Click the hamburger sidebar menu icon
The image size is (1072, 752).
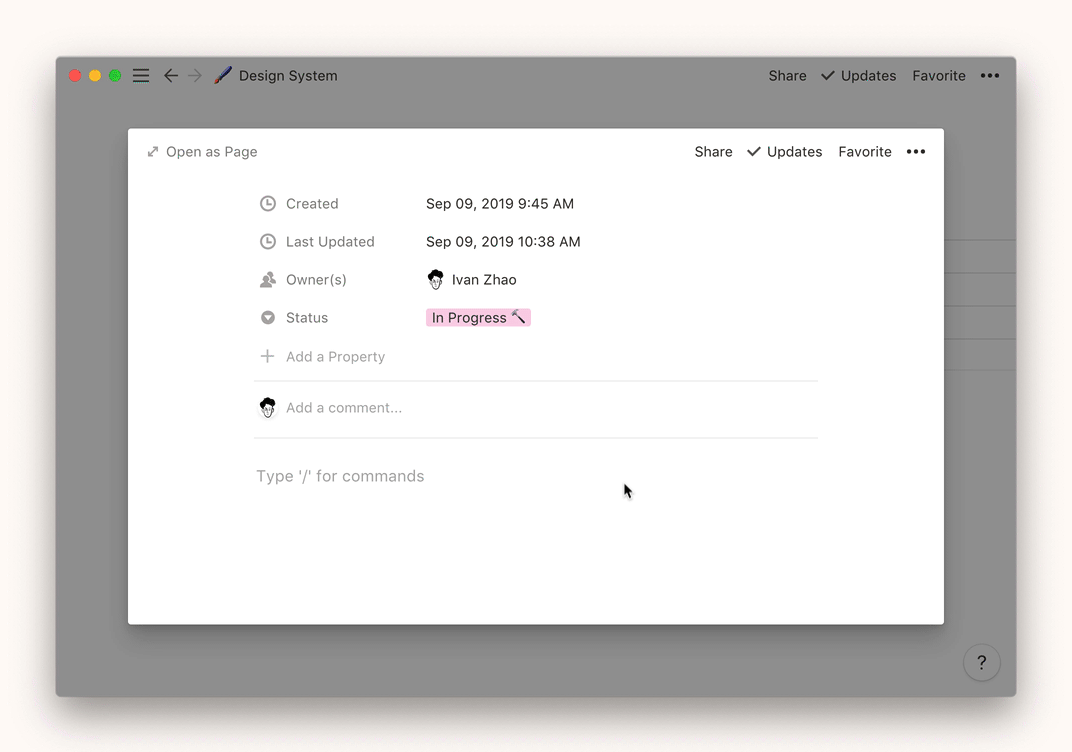(141, 76)
